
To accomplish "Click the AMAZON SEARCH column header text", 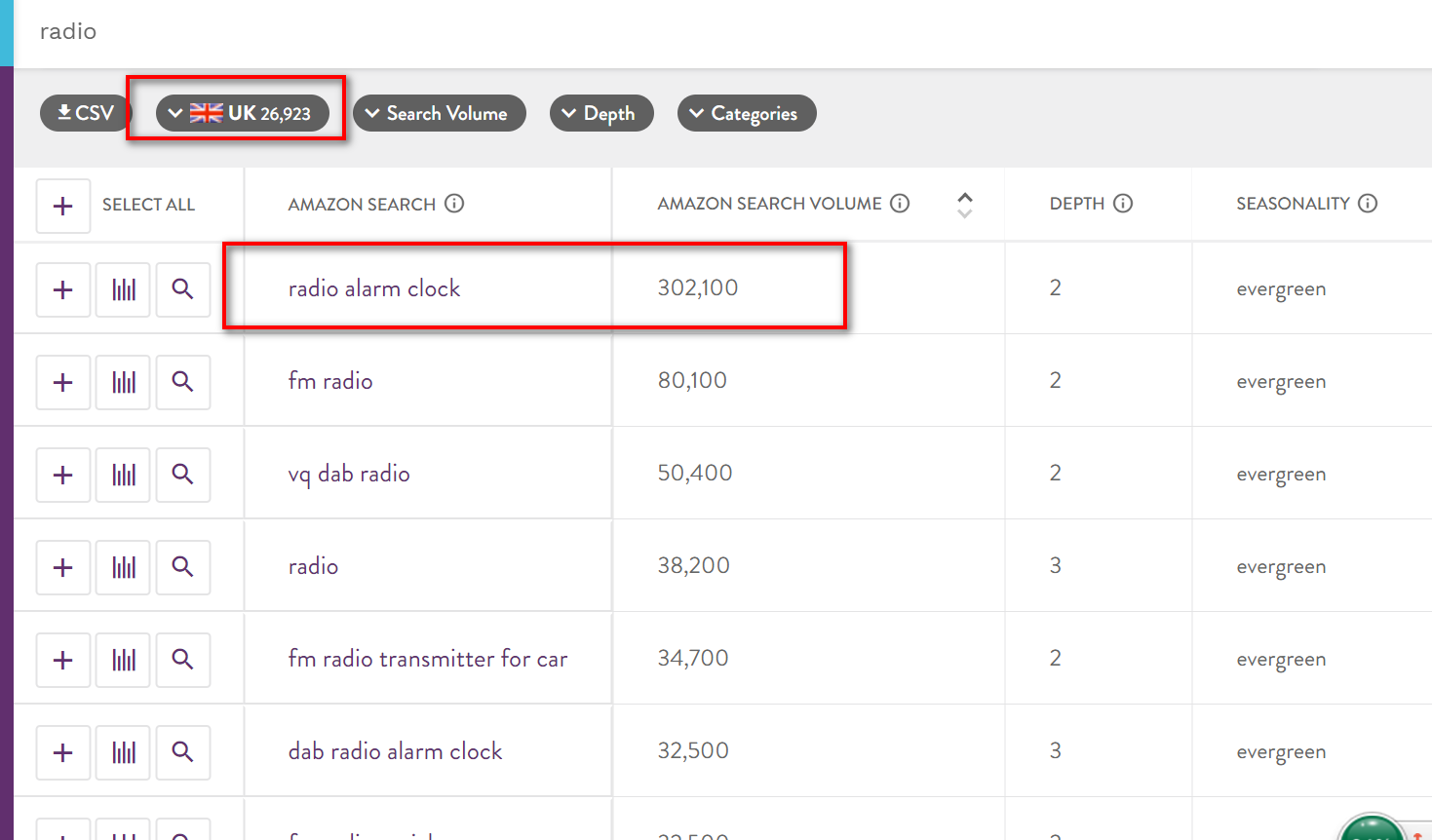I will tap(362, 205).
